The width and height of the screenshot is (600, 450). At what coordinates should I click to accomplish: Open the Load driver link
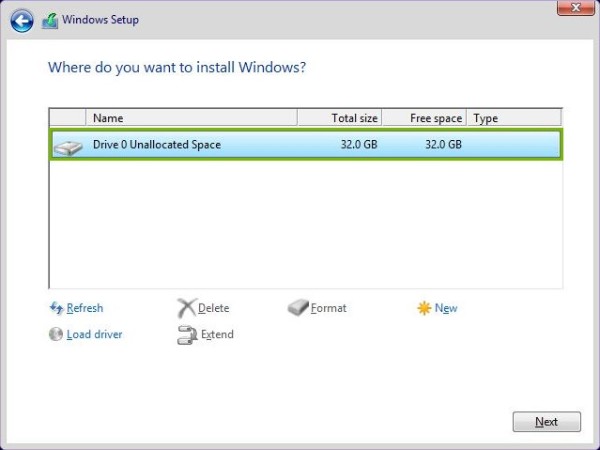pyautogui.click(x=94, y=334)
